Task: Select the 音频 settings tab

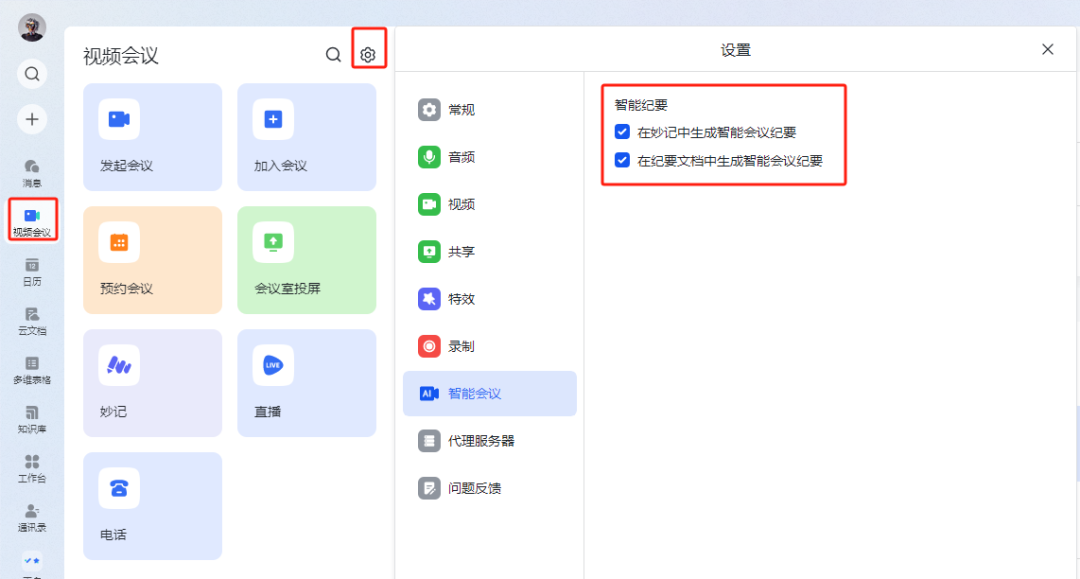Action: [489, 157]
